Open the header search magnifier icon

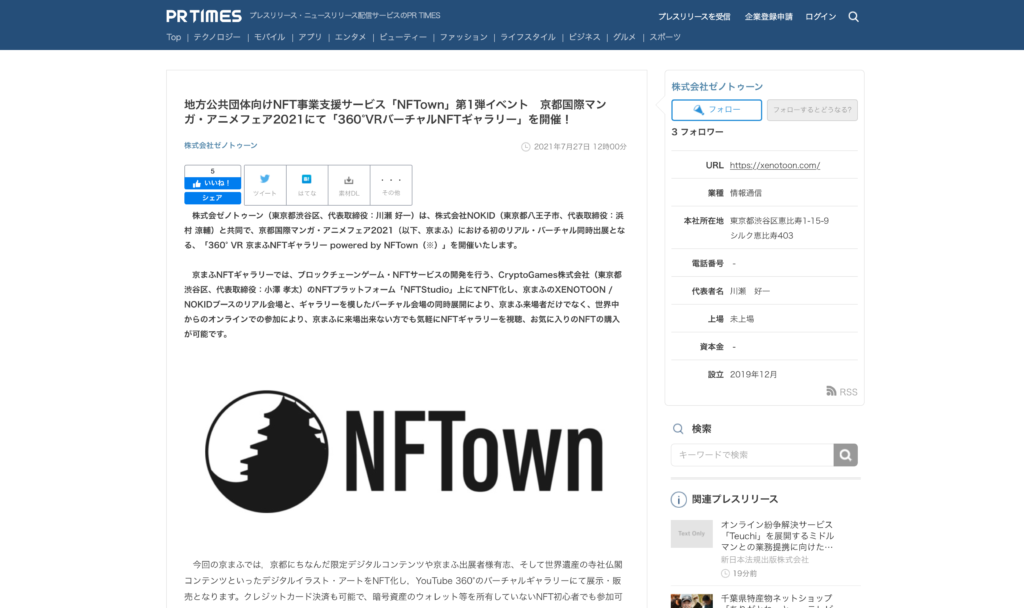854,17
